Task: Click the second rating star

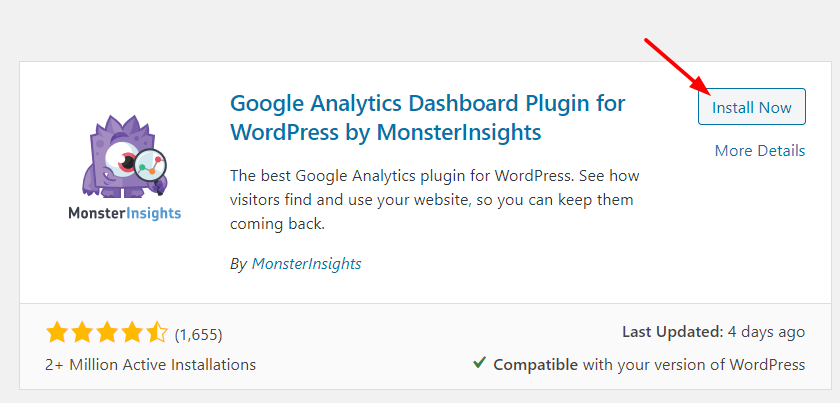Action: coord(81,333)
